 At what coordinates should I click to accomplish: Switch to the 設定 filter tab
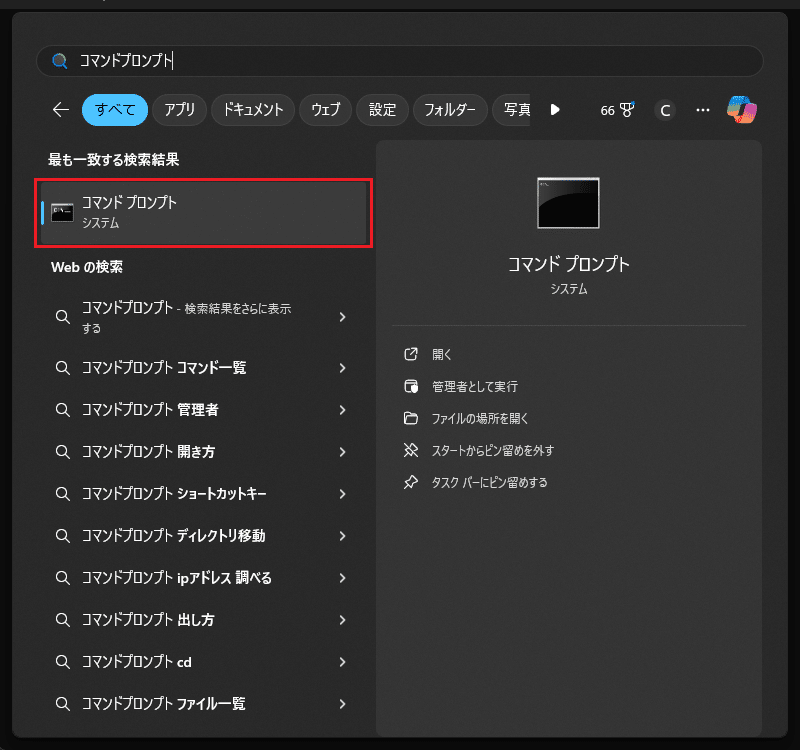[x=382, y=110]
